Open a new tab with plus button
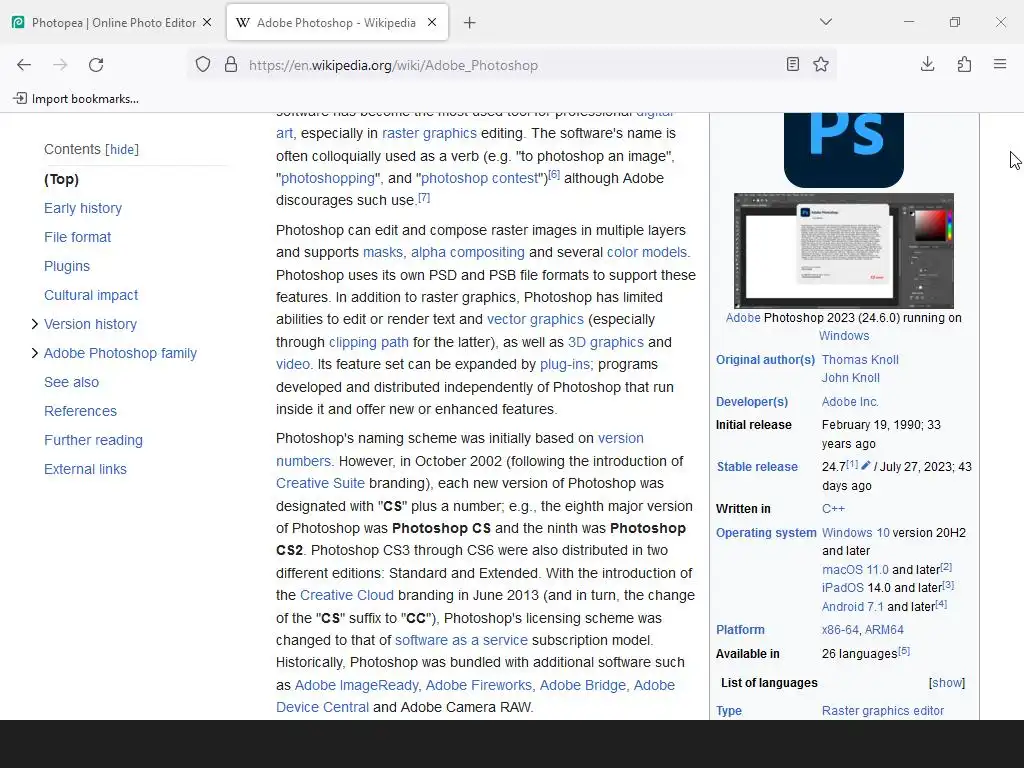This screenshot has height=768, width=1024. coord(470,23)
